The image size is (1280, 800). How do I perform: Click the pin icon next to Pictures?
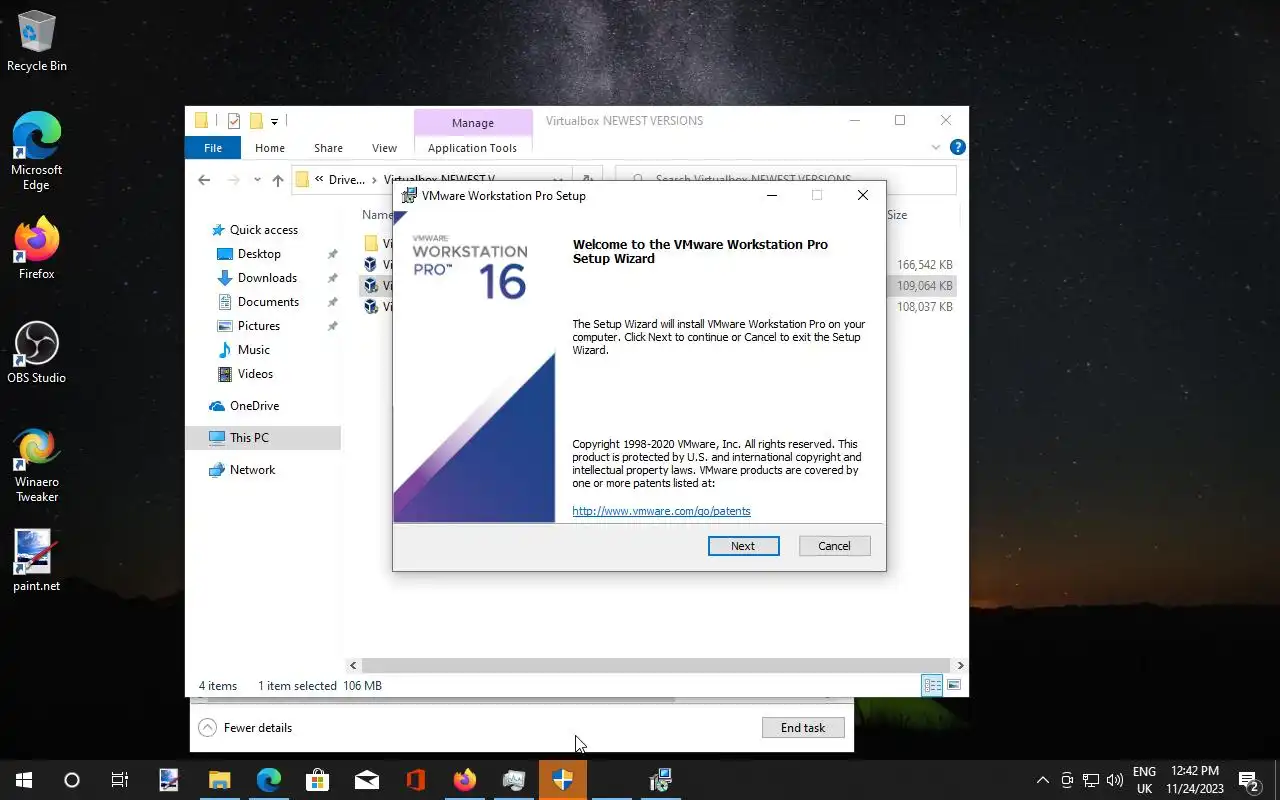pyautogui.click(x=333, y=326)
